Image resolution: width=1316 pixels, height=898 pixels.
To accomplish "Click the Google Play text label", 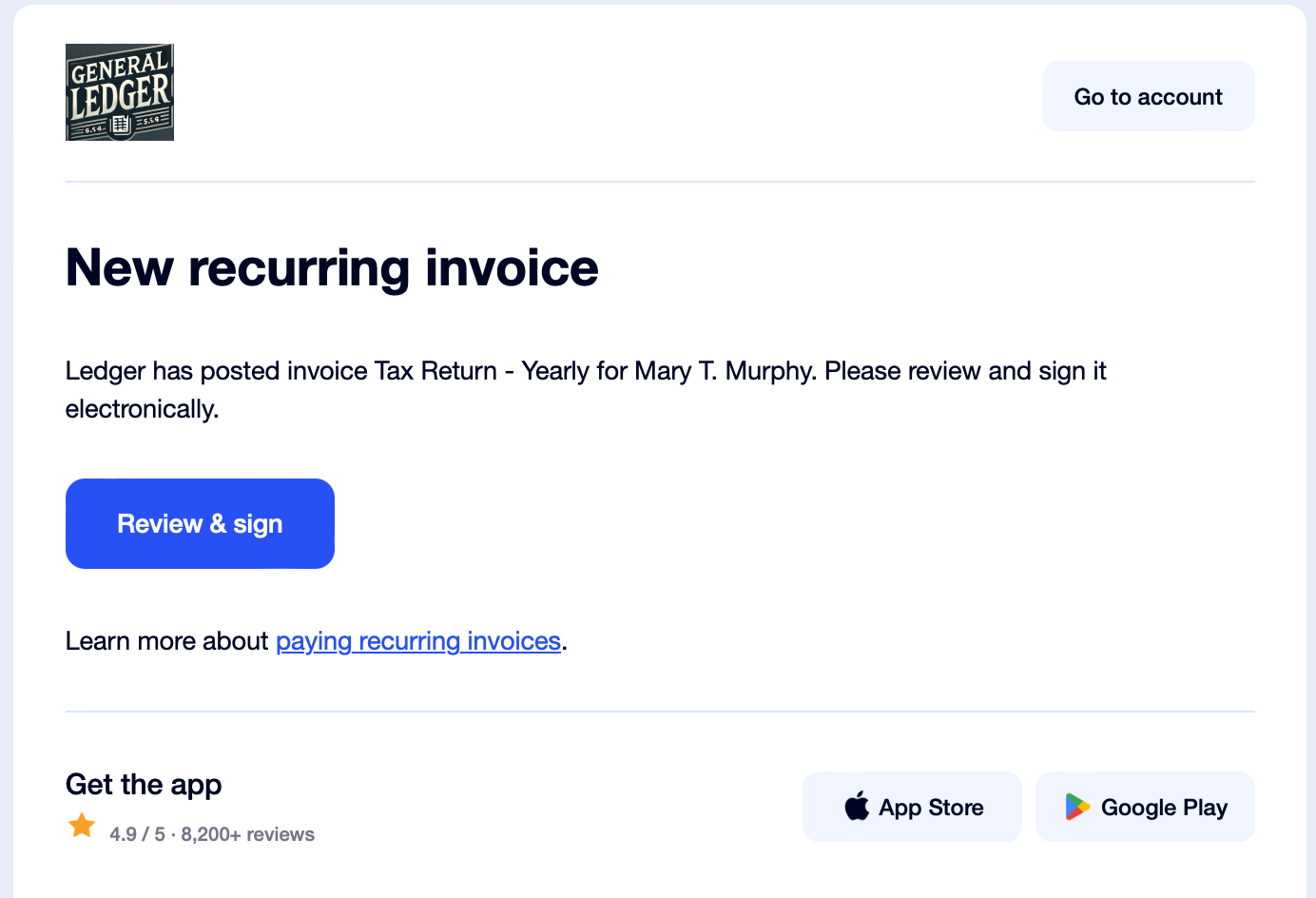I will coord(1164,808).
